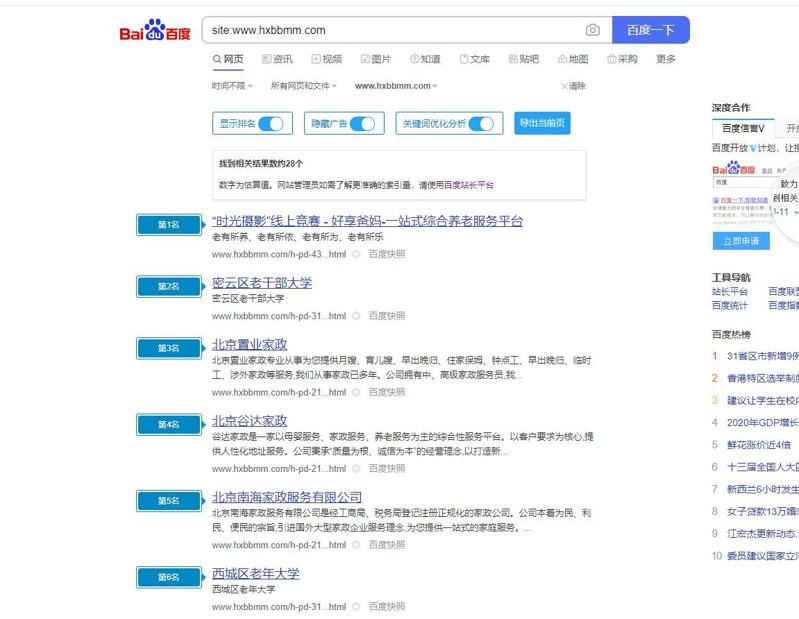Open camera image search icon
799x619 pixels.
pos(592,30)
